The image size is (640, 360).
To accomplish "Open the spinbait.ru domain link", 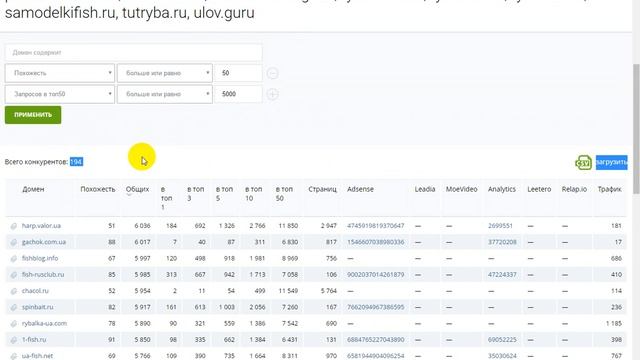I will click(x=38, y=307).
